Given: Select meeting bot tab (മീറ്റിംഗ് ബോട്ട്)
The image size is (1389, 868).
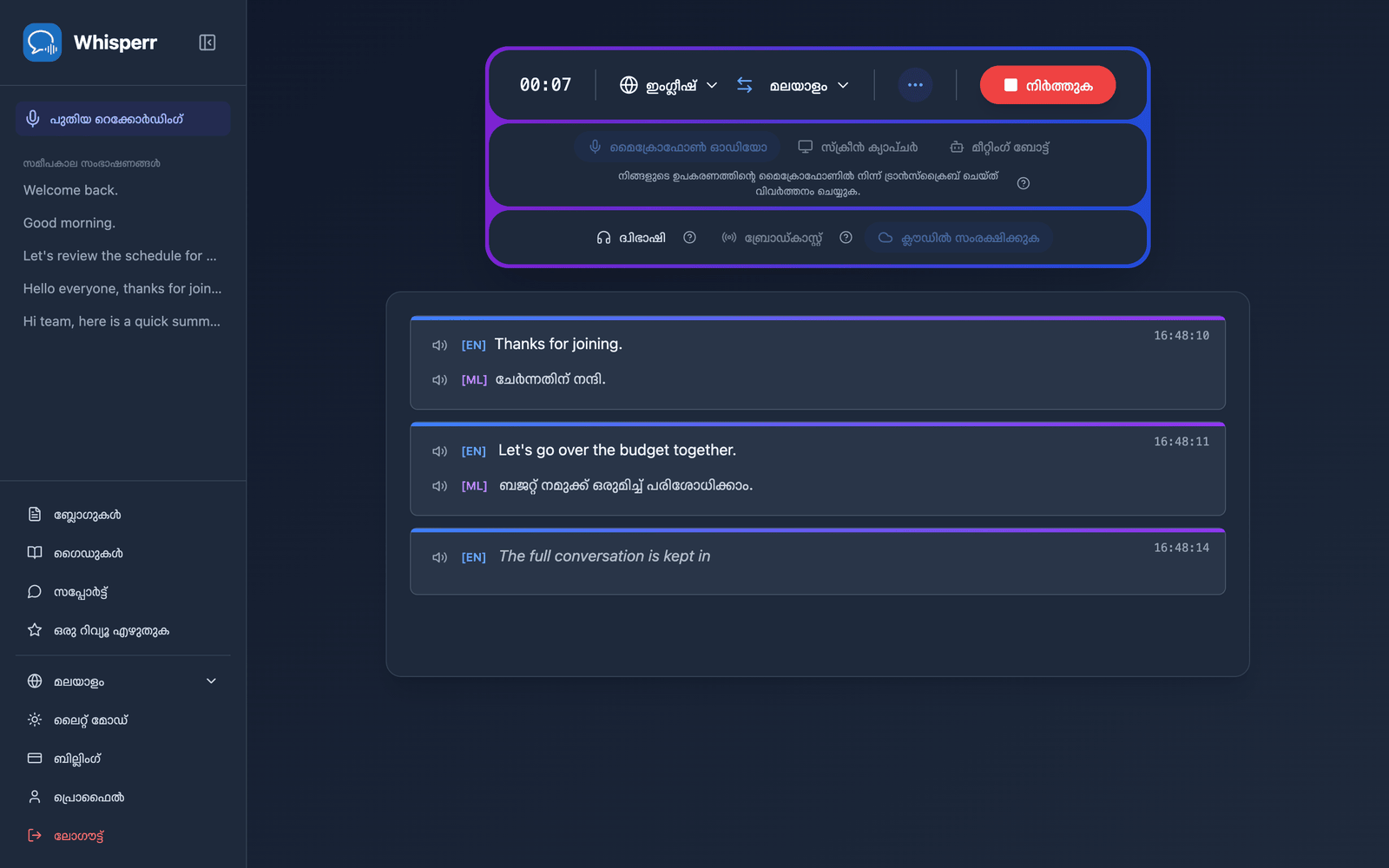Looking at the screenshot, I should (x=999, y=147).
